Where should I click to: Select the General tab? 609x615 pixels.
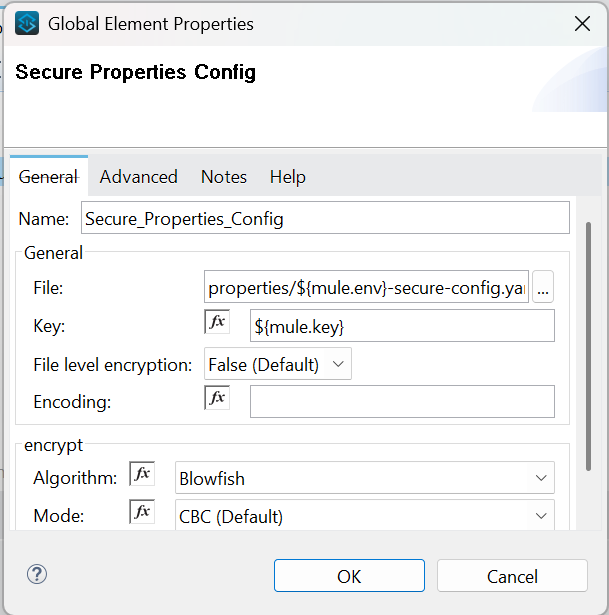point(48,177)
